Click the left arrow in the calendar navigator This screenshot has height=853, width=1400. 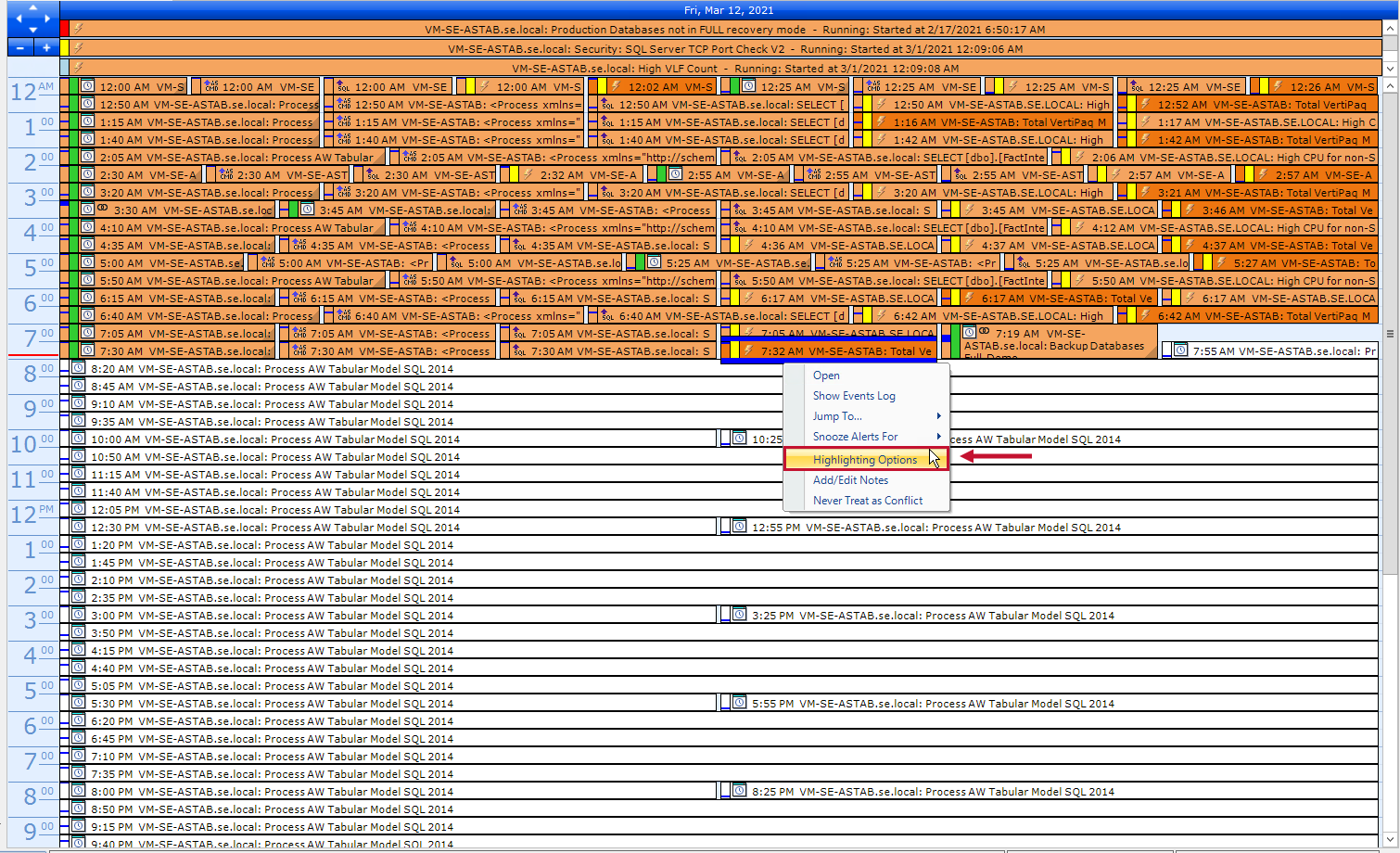point(19,19)
